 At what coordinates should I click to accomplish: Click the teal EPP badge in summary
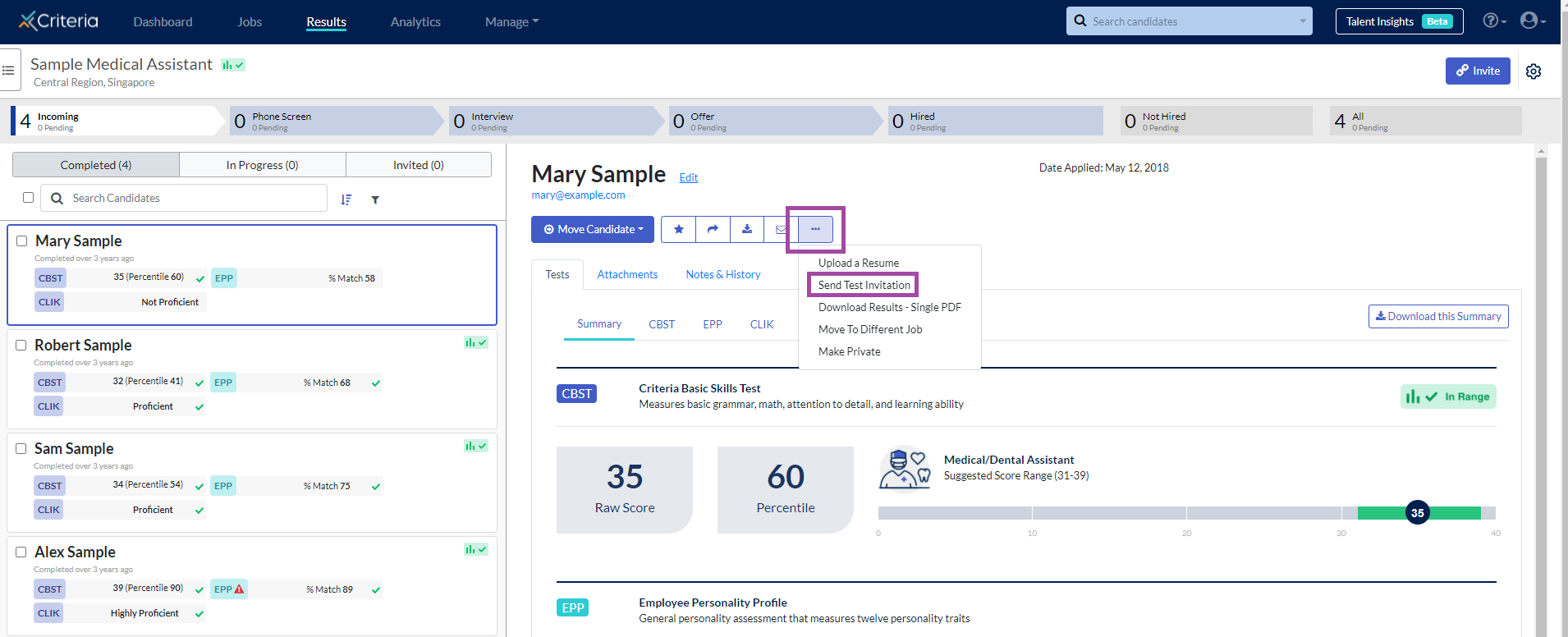[x=573, y=608]
